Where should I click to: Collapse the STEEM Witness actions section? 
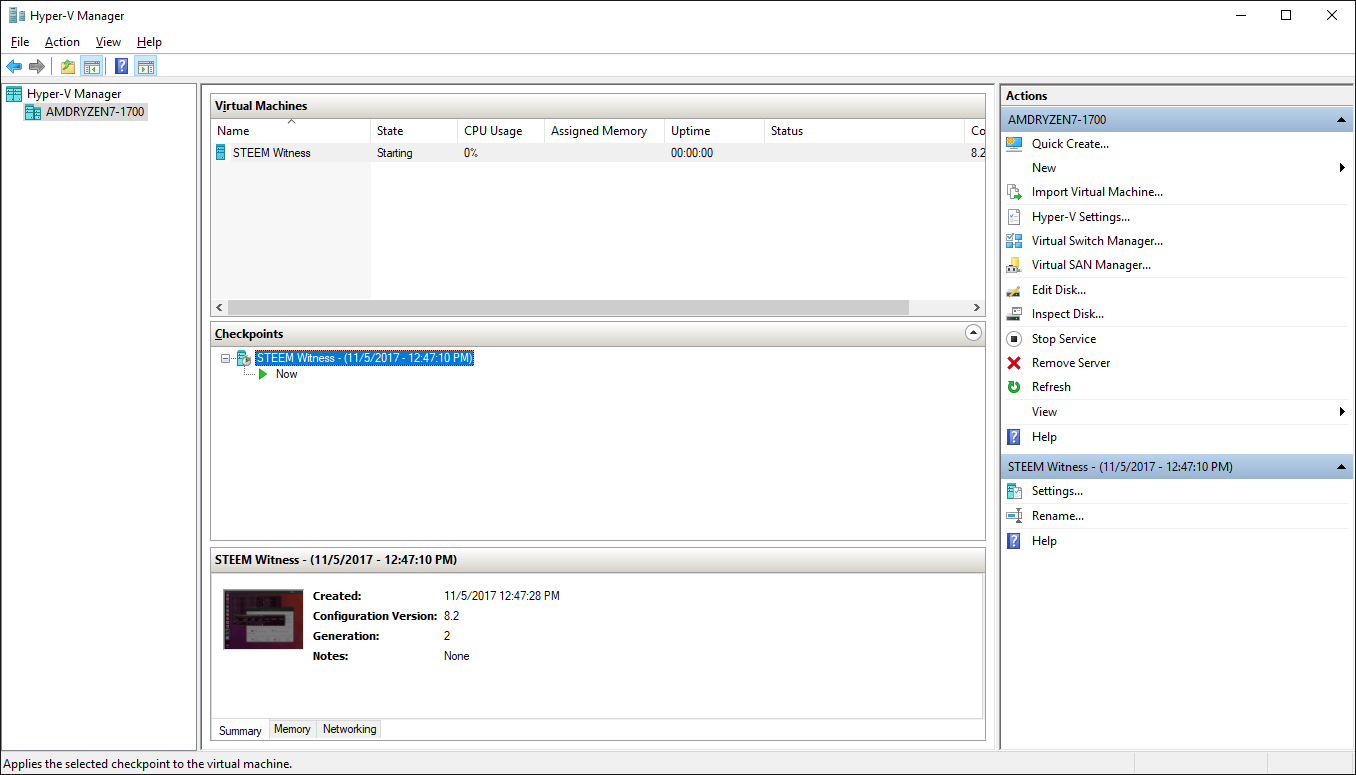tap(1342, 467)
